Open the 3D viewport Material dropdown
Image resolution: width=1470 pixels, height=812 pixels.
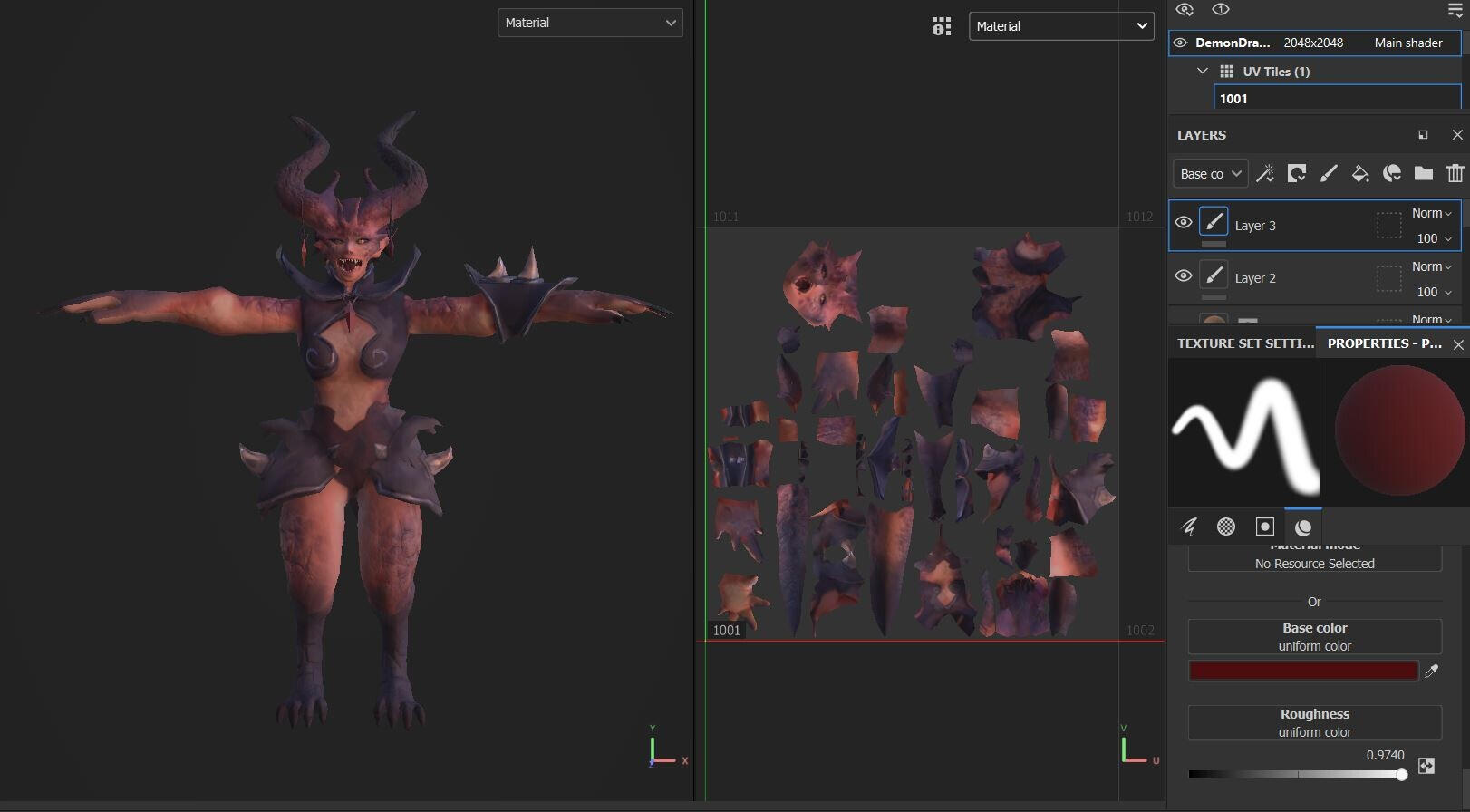(x=590, y=23)
